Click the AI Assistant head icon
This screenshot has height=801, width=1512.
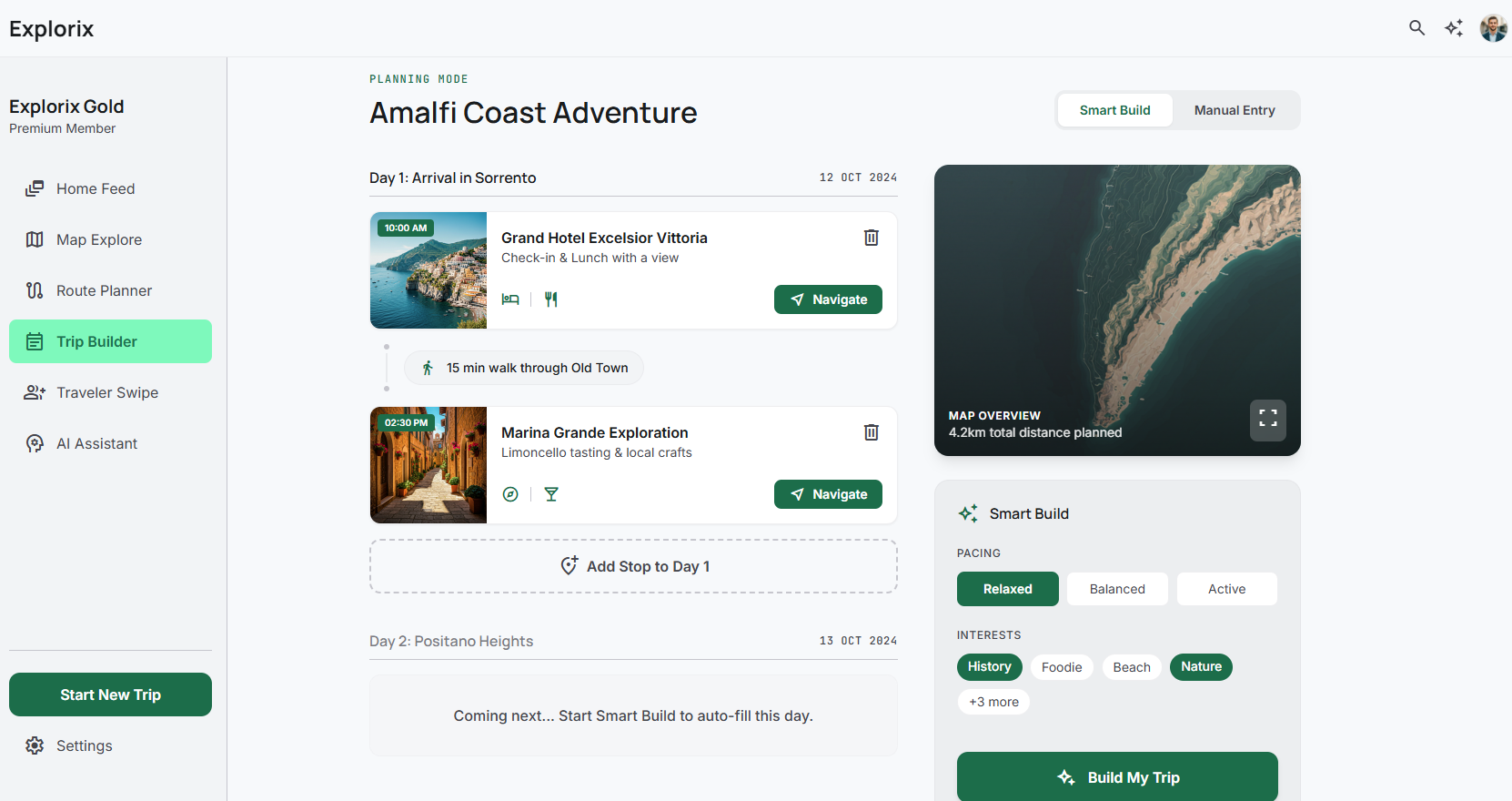coord(35,443)
